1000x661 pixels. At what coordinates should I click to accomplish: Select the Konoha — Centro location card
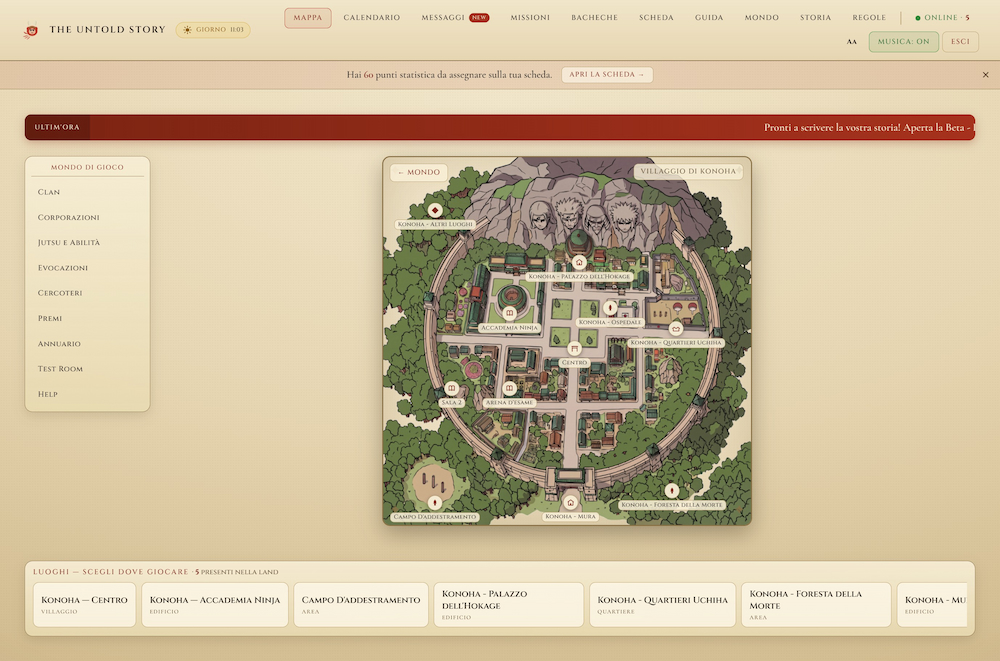(84, 604)
